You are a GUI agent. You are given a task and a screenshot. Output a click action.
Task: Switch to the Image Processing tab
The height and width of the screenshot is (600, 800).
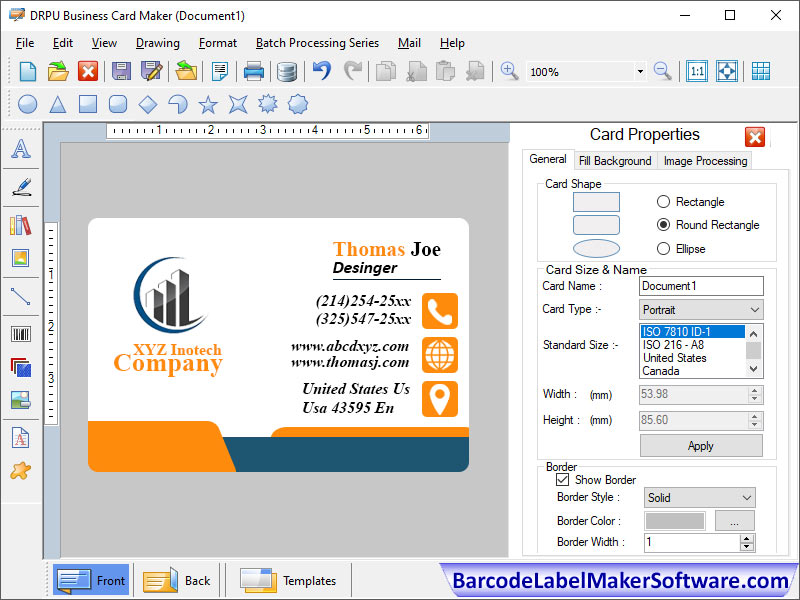click(706, 161)
